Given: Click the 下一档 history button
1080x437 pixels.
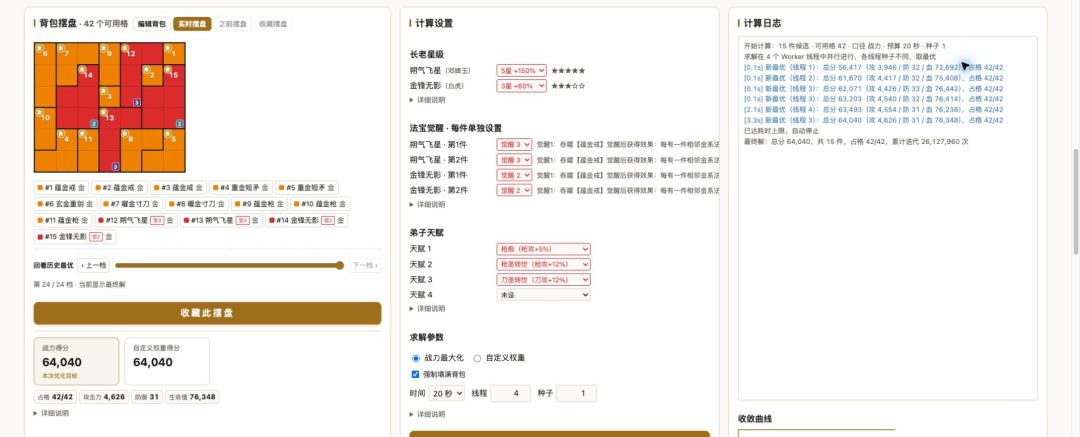Looking at the screenshot, I should [364, 265].
